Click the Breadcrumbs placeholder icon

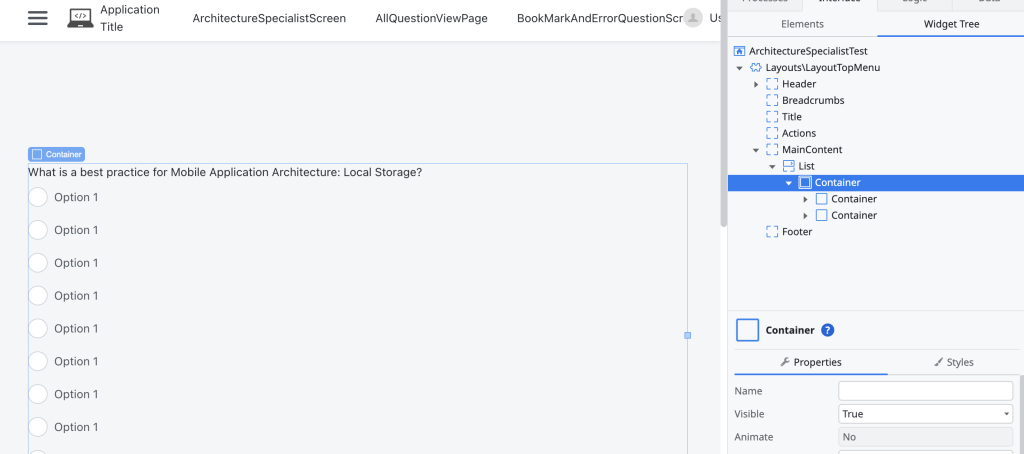772,100
